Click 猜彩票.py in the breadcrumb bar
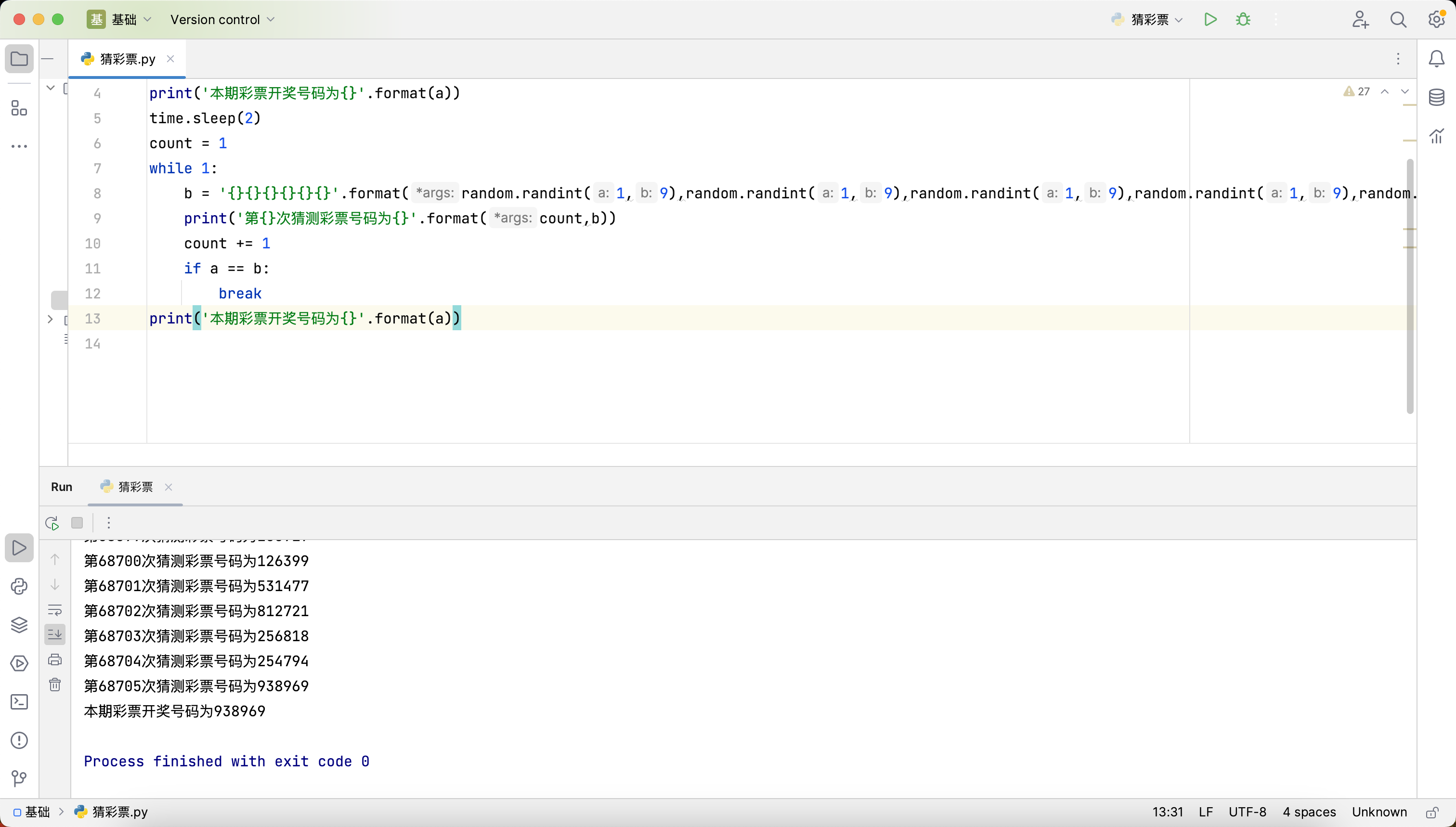This screenshot has height=827, width=1456. pyautogui.click(x=111, y=812)
